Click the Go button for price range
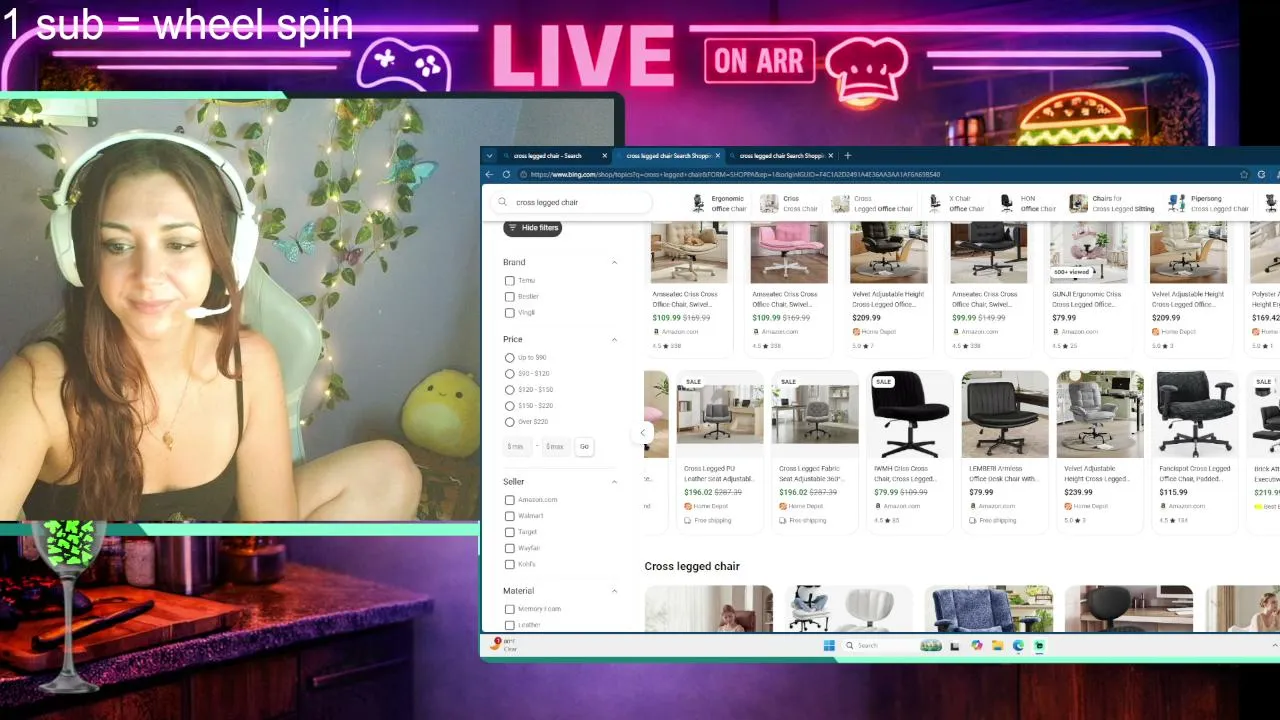The height and width of the screenshot is (720, 1280). click(x=584, y=447)
